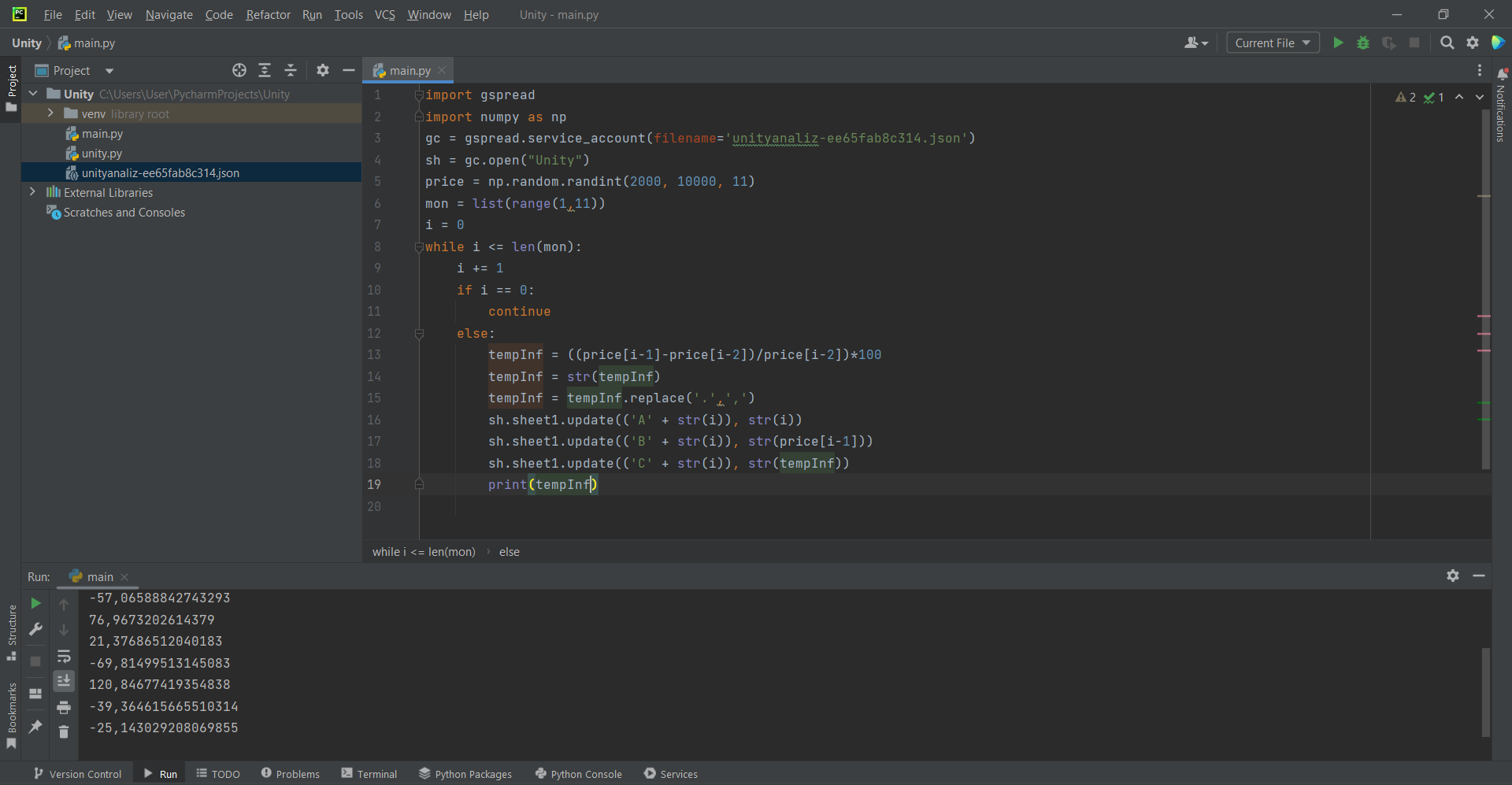Rerun main in Run panel

click(x=35, y=603)
